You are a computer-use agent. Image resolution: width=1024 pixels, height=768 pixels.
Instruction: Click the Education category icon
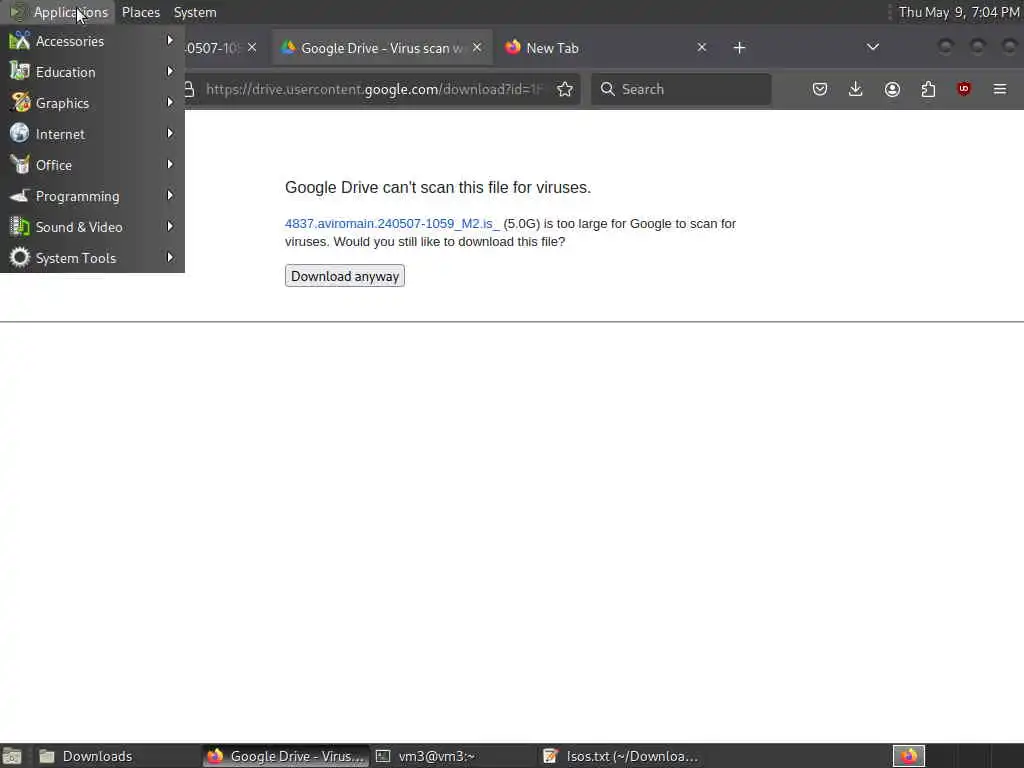tap(20, 71)
